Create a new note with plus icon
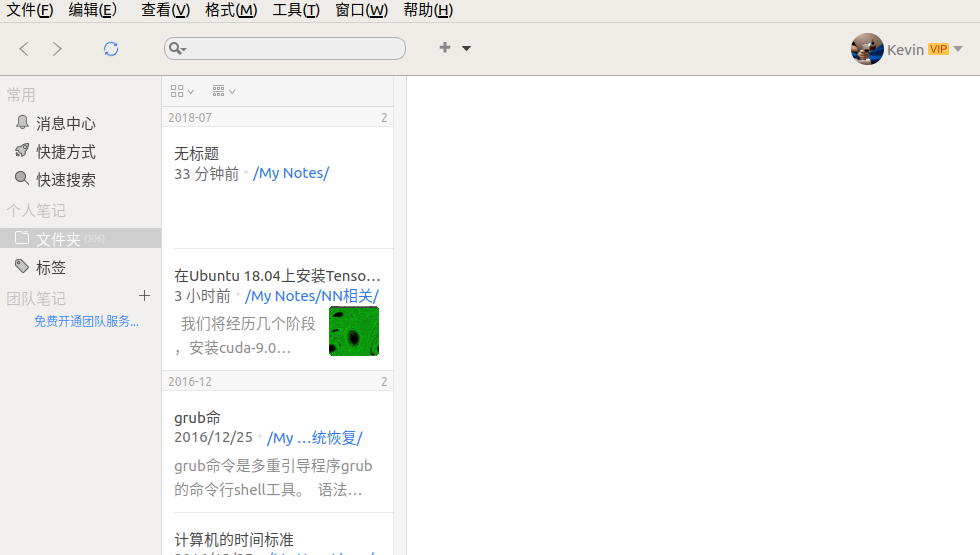 click(x=445, y=48)
